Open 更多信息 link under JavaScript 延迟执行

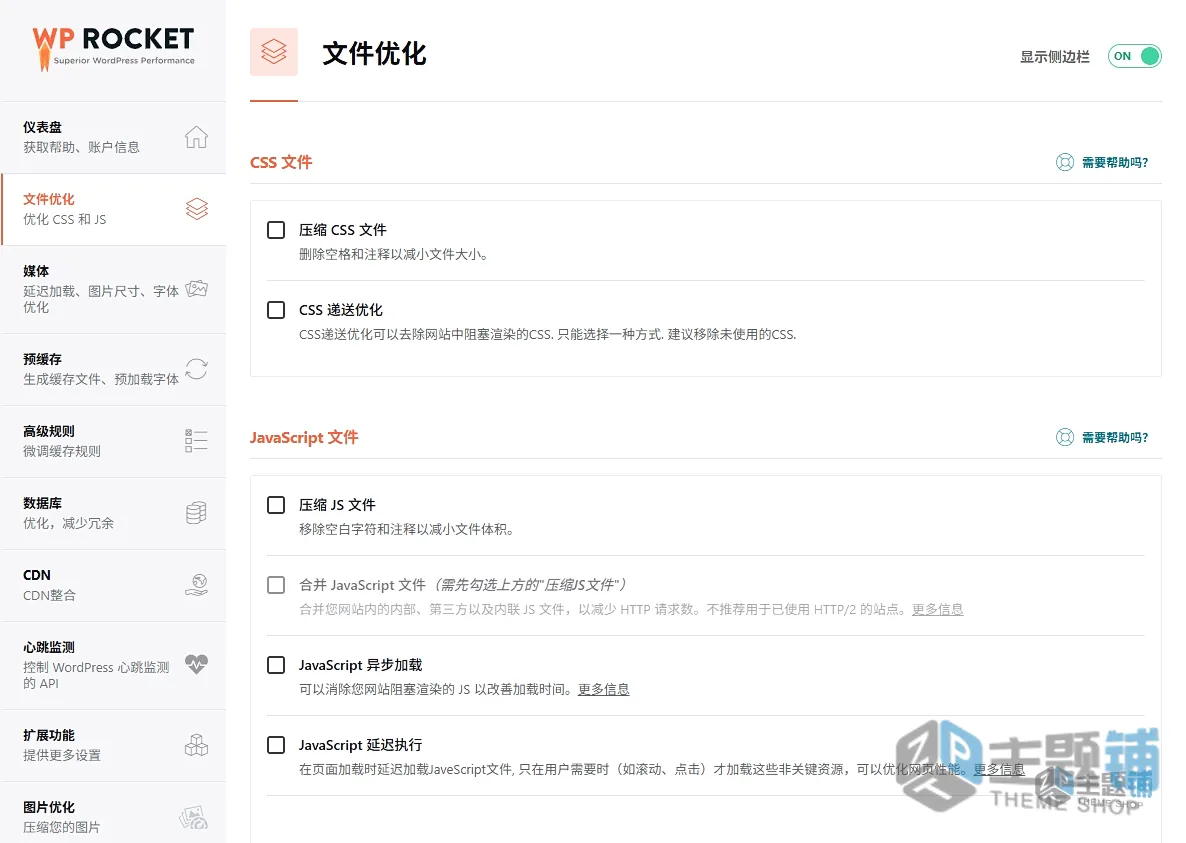tap(998, 770)
